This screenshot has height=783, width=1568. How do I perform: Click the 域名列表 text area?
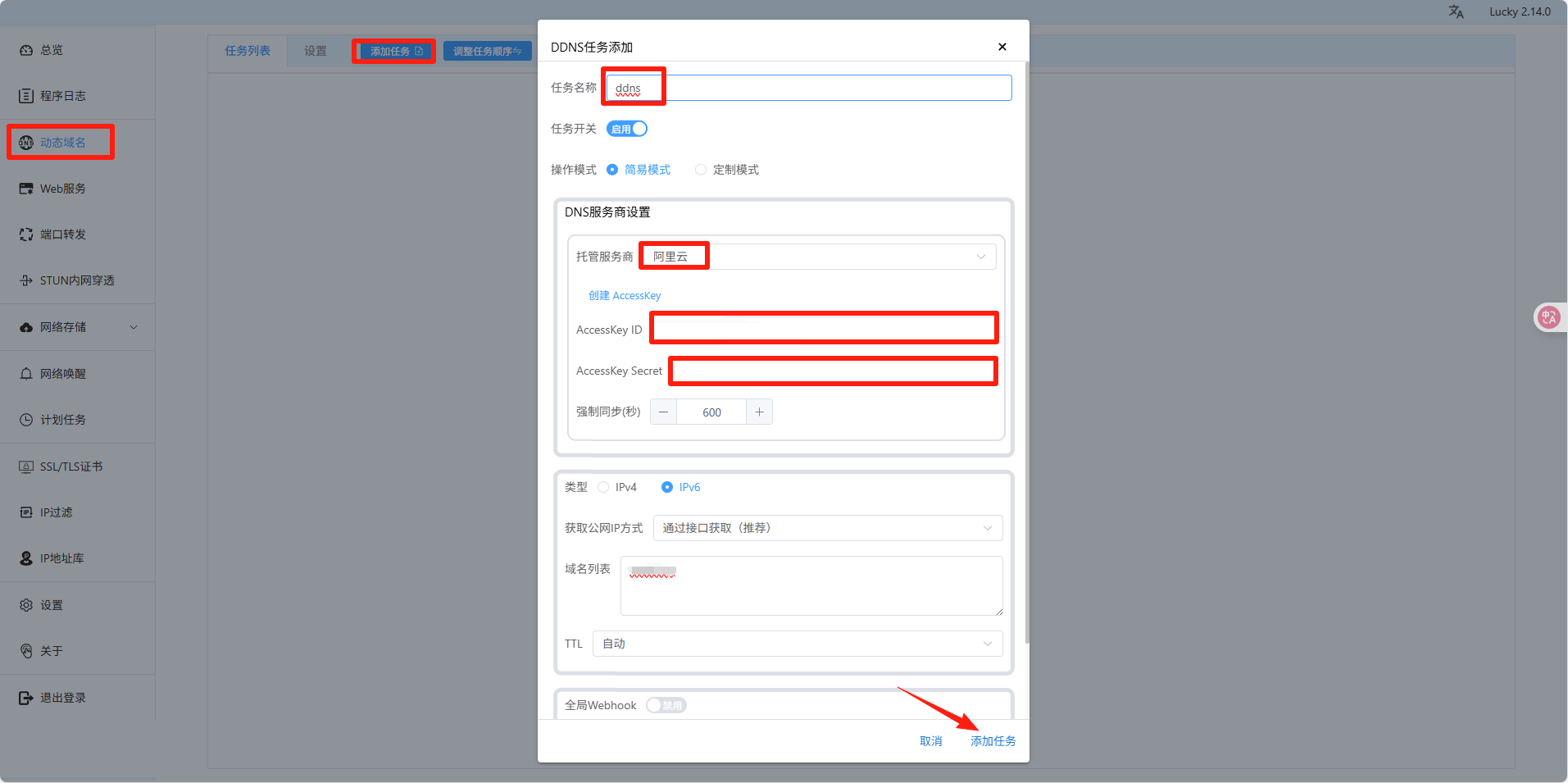coord(811,585)
